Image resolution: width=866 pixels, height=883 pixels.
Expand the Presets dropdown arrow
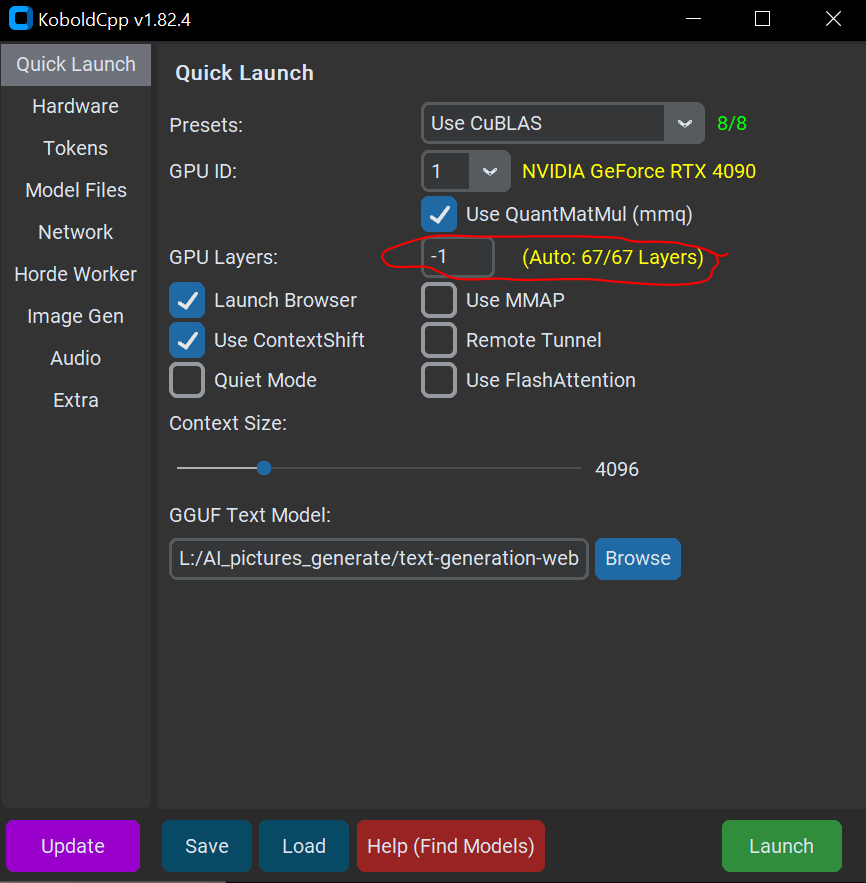coord(684,123)
